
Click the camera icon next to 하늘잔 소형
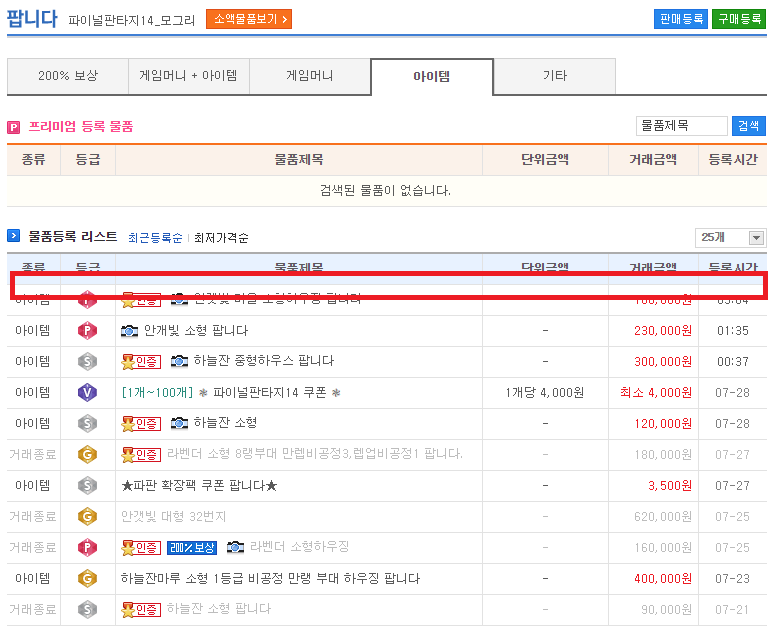point(179,423)
